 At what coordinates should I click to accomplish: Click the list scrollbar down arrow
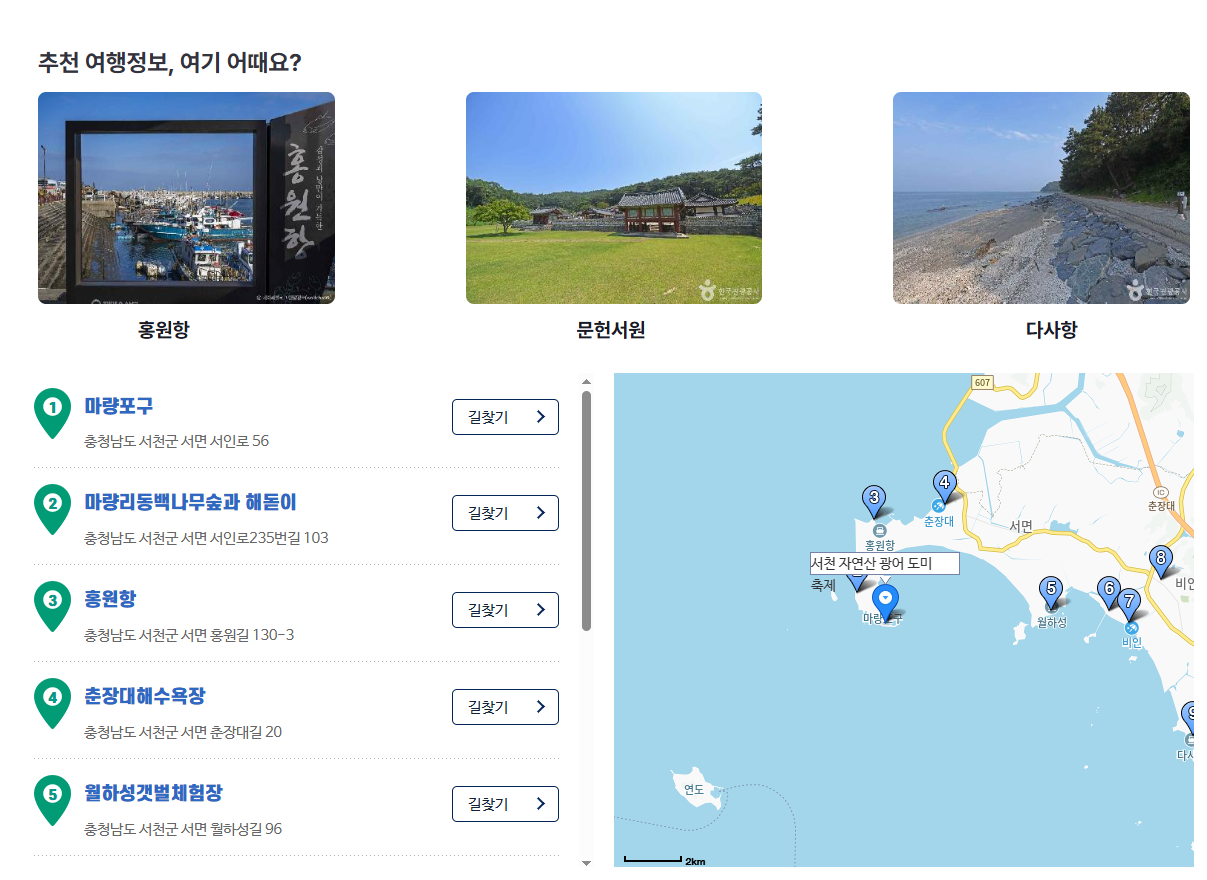(587, 862)
